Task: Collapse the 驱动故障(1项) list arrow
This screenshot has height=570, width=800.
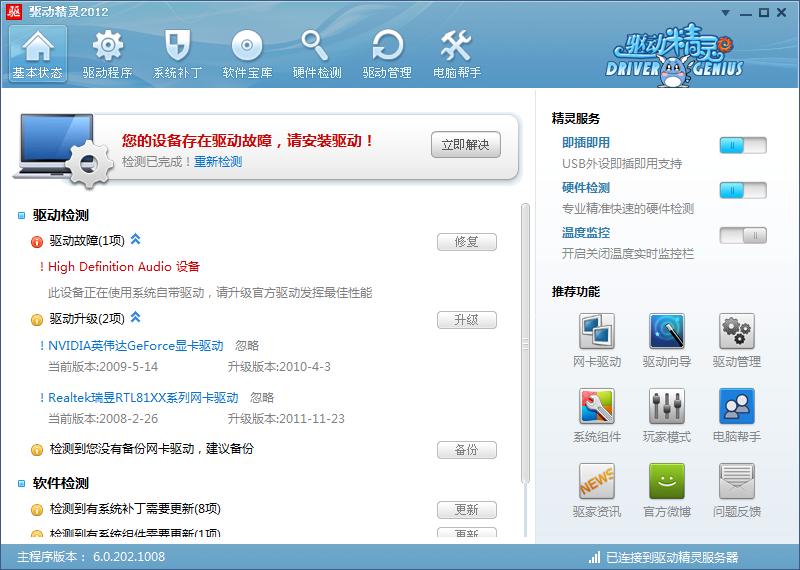Action: [136, 240]
